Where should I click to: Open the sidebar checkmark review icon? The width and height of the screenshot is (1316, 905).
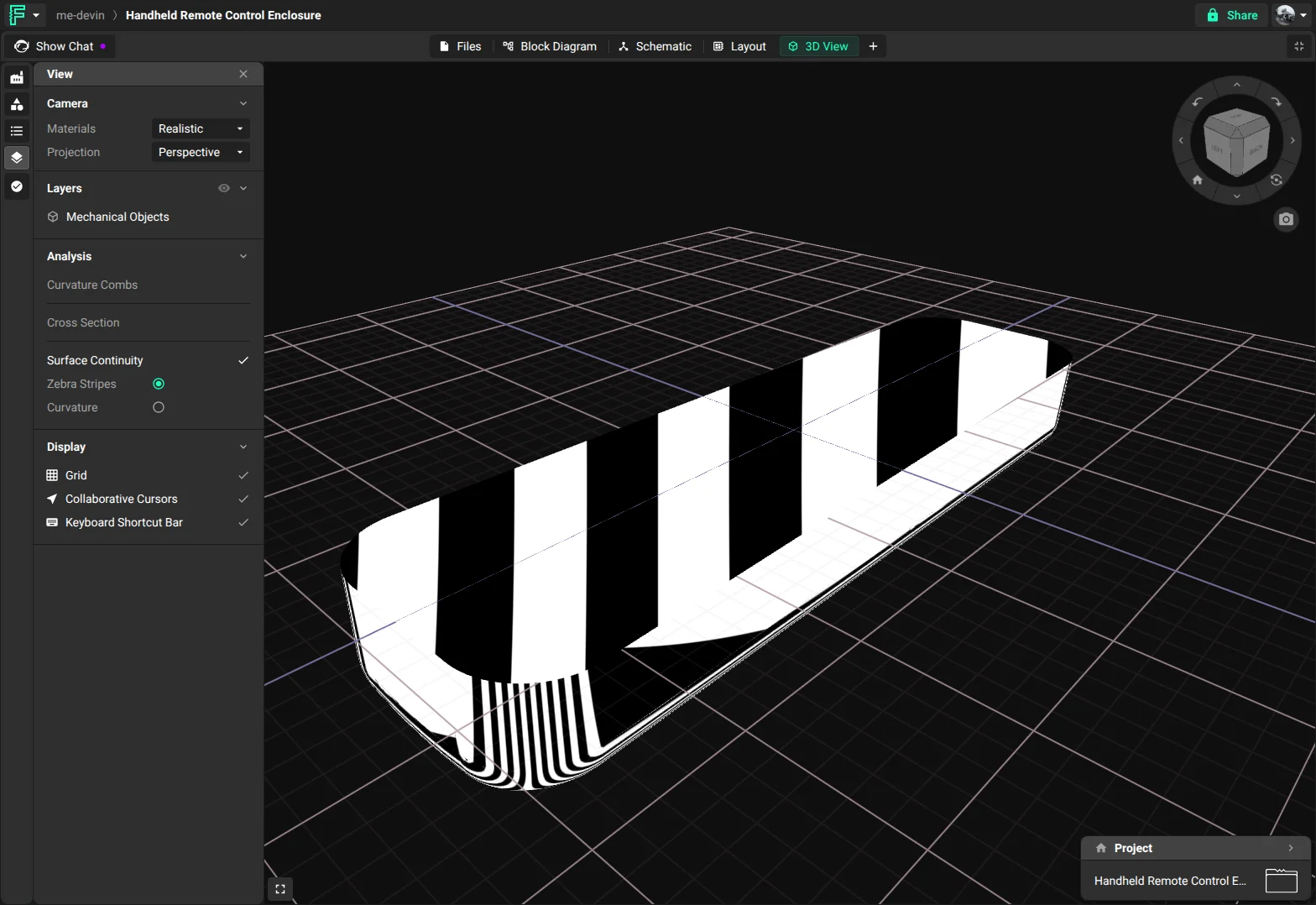pos(17,186)
